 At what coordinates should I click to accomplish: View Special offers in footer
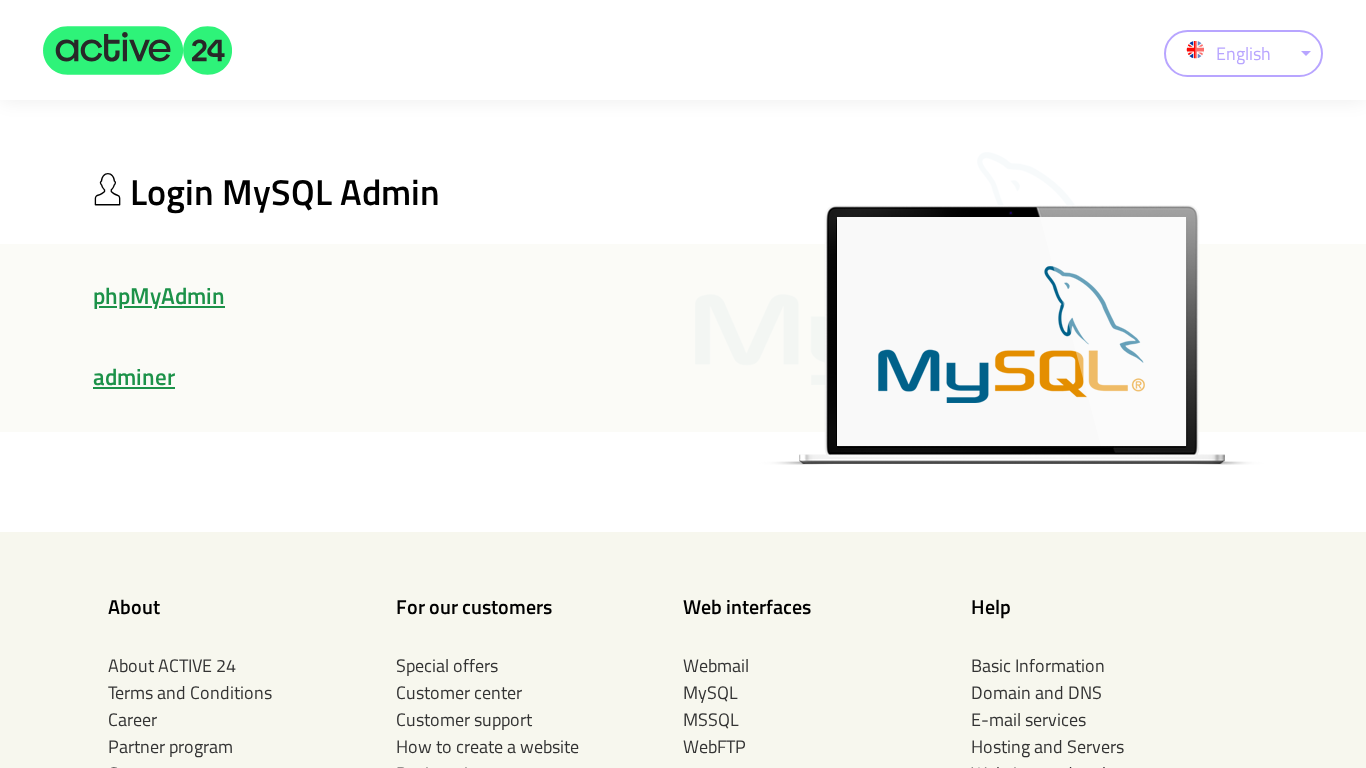click(447, 666)
